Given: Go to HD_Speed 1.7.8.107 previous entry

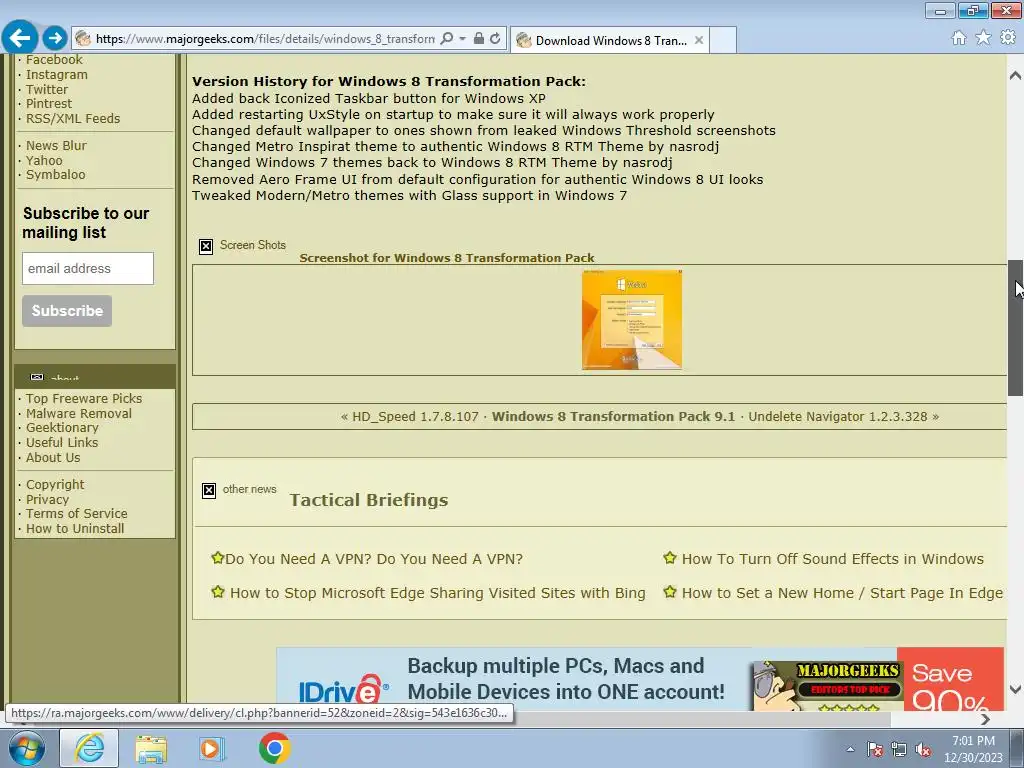Looking at the screenshot, I should pyautogui.click(x=415, y=417).
